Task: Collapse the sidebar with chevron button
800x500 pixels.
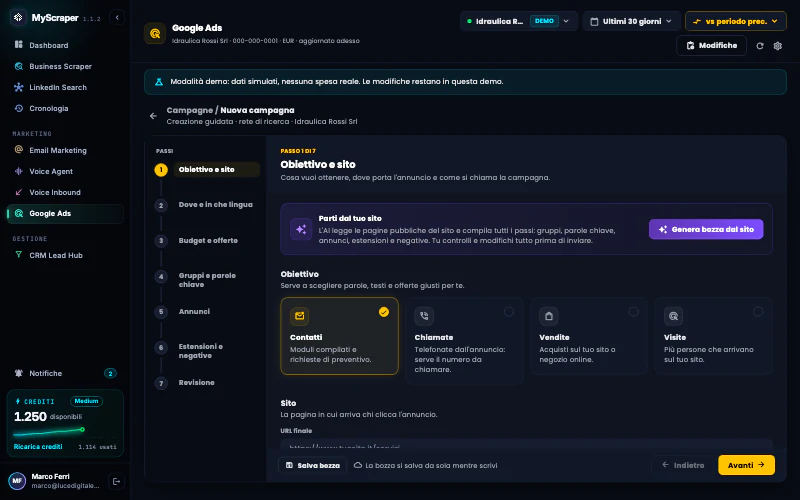Action: click(x=117, y=17)
